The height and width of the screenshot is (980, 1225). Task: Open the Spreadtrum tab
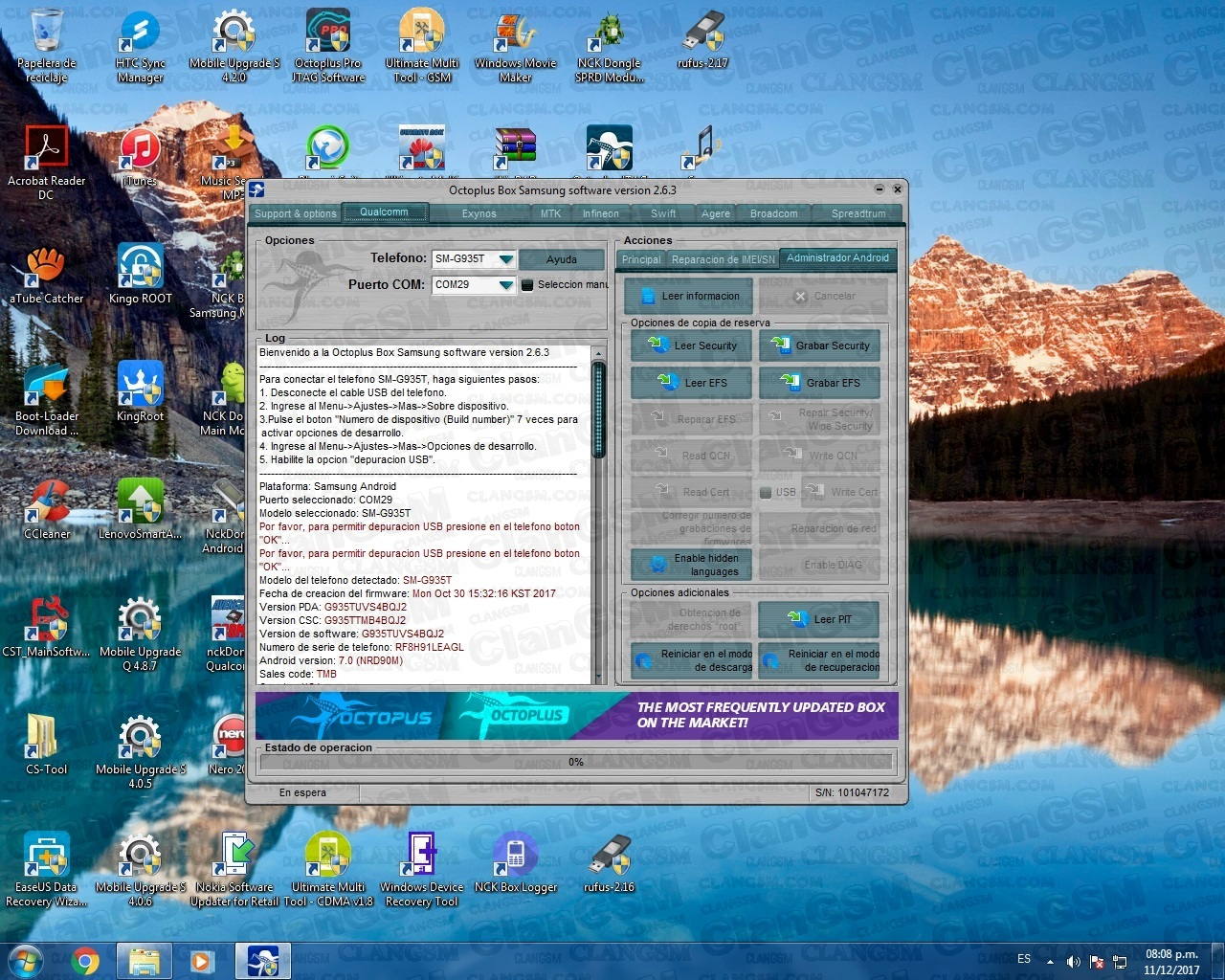pyautogui.click(x=858, y=213)
